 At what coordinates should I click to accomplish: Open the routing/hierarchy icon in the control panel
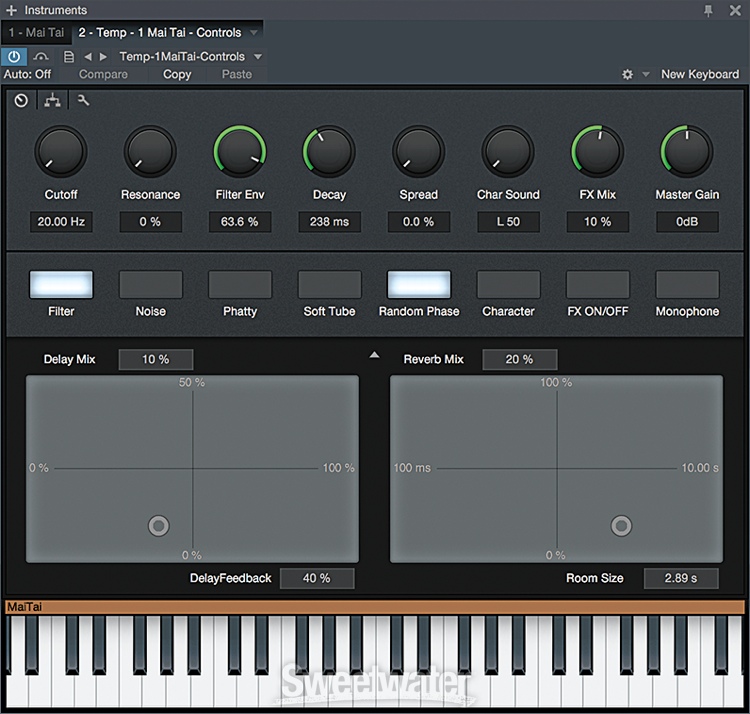pos(52,100)
